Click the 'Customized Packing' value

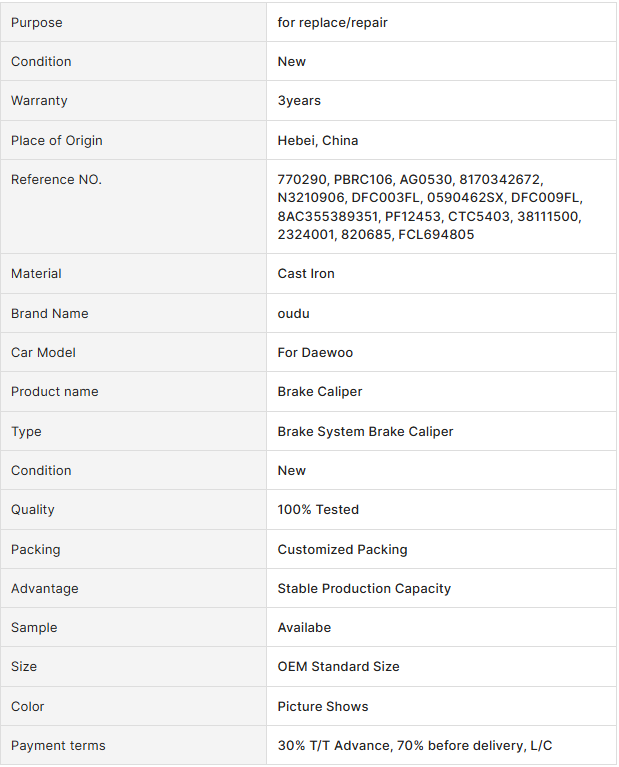tap(342, 549)
